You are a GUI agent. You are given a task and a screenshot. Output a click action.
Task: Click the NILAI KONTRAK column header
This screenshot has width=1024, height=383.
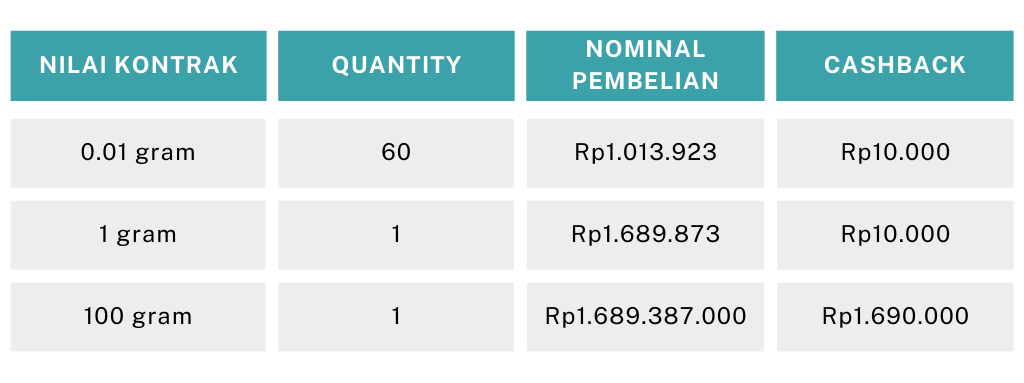coord(138,65)
